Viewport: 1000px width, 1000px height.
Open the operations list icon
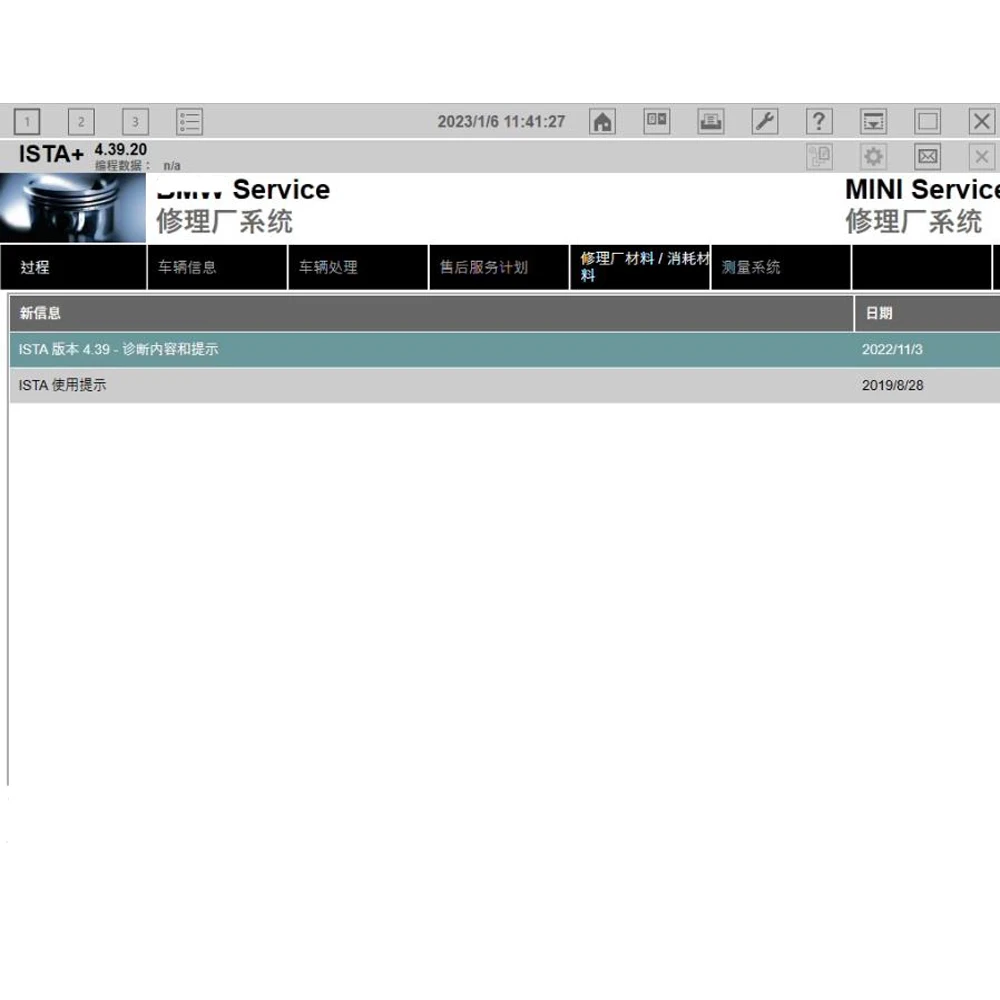[189, 121]
